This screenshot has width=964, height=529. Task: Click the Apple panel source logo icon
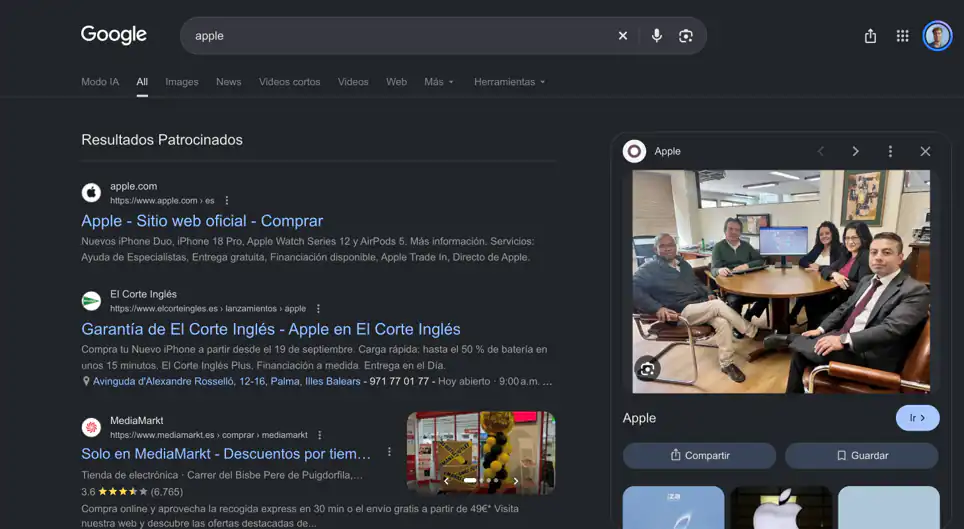pyautogui.click(x=634, y=151)
